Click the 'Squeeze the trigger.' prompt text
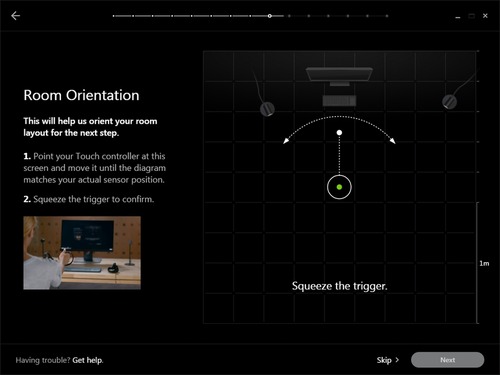The image size is (500, 375). (x=340, y=286)
